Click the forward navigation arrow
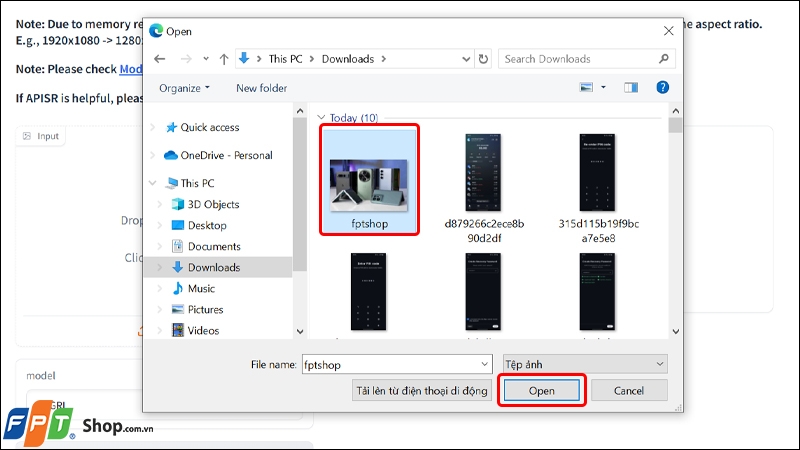This screenshot has height=450, width=800. click(x=186, y=59)
